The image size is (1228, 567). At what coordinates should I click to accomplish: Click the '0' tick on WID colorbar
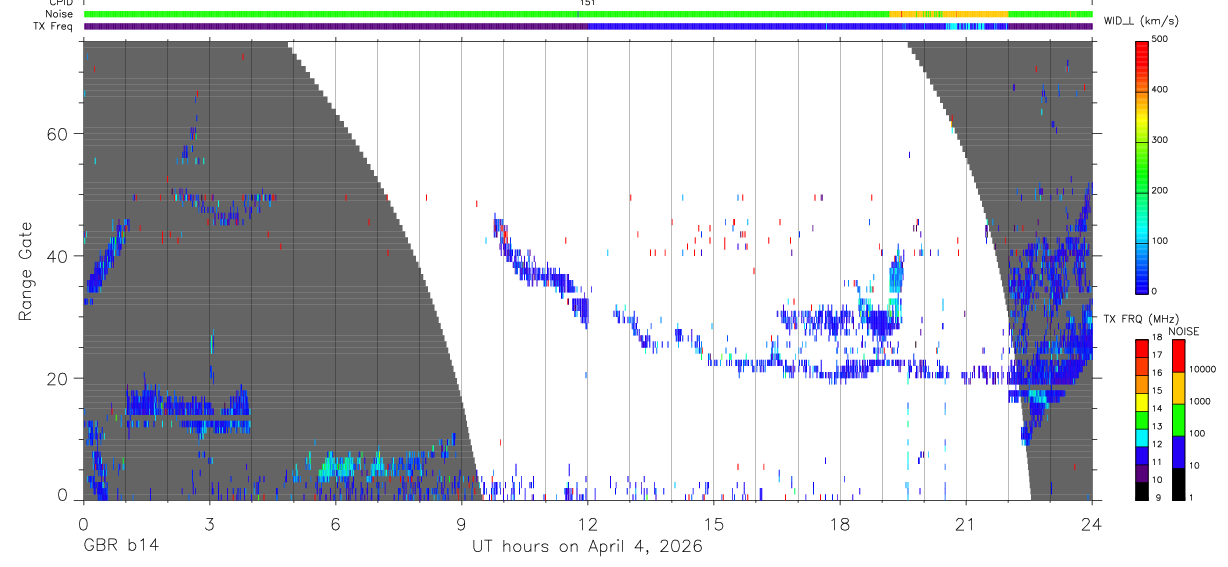(x=1155, y=290)
